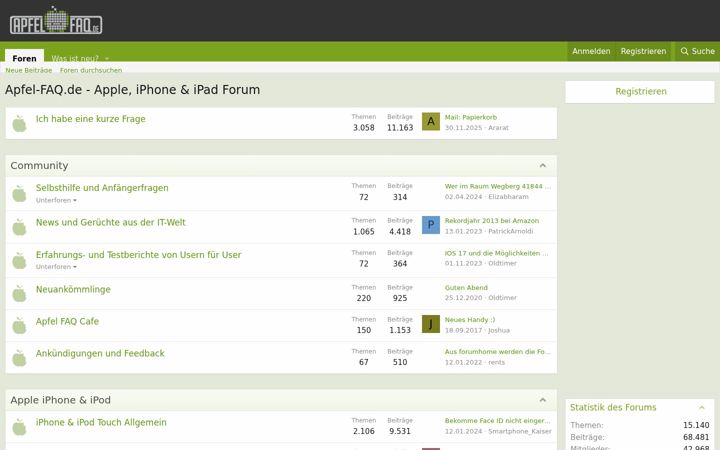
Task: Click the Apfel FAQ logo
Action: [x=56, y=21]
